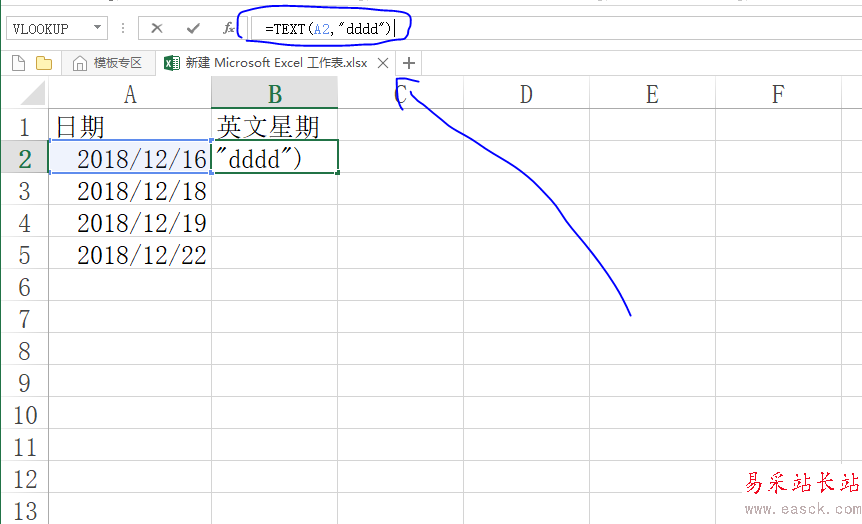The width and height of the screenshot is (862, 524).
Task: Select row 2 header
Action: pos(24,158)
